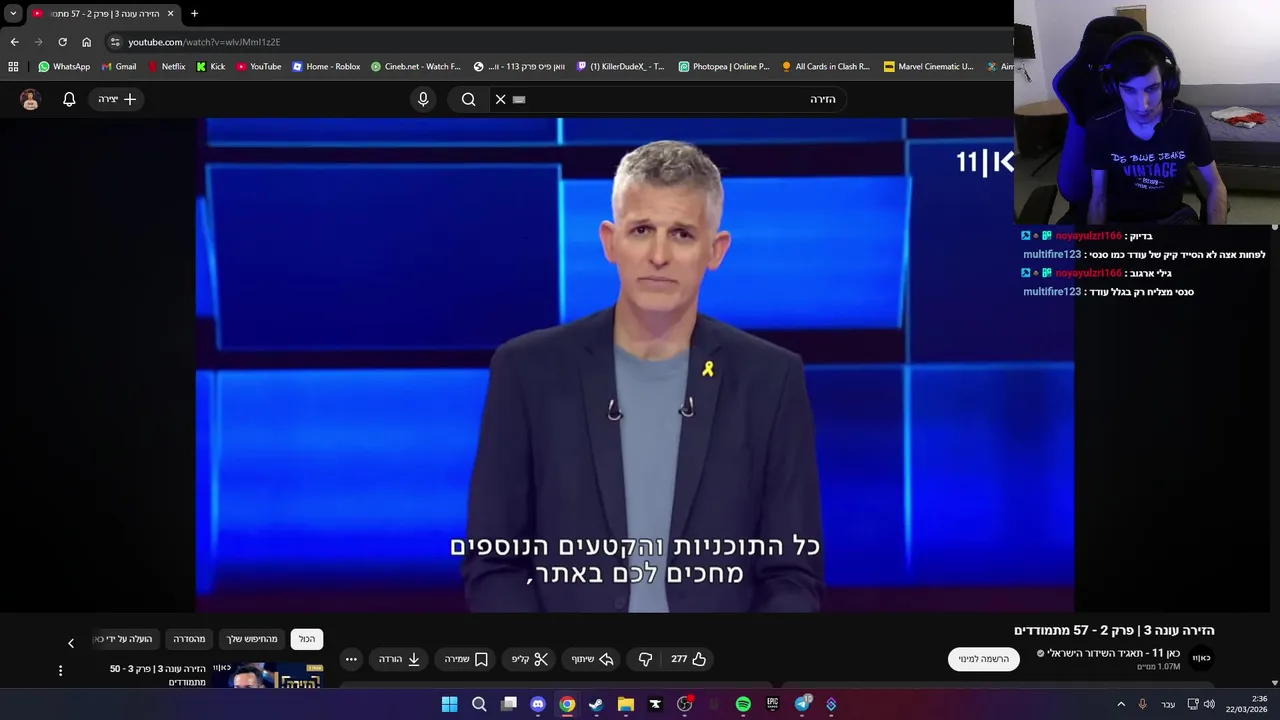Click the שמירה save button
Screen dimensions: 1280x720
click(x=466, y=659)
